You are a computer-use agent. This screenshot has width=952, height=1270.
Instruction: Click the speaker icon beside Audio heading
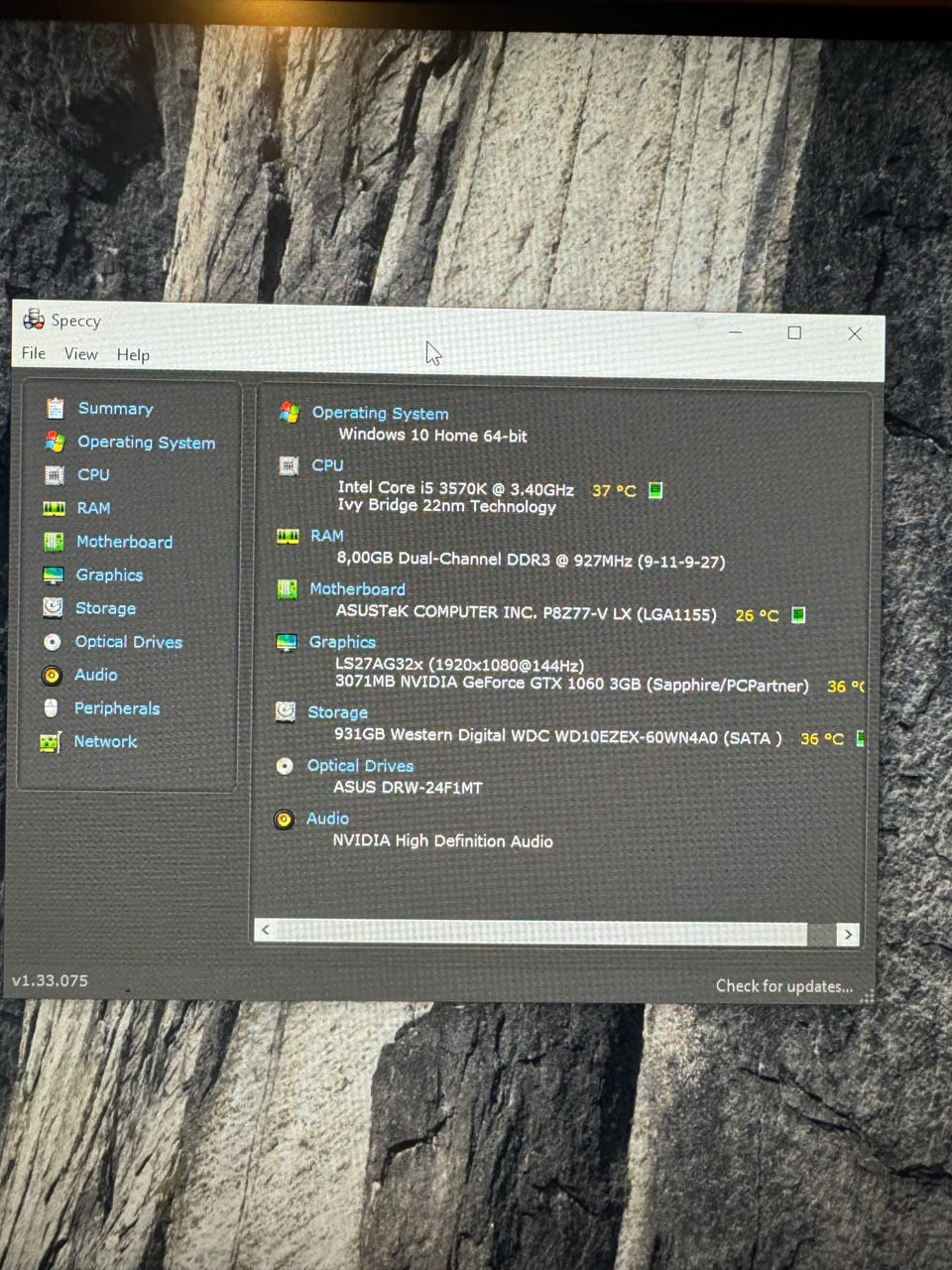click(284, 819)
